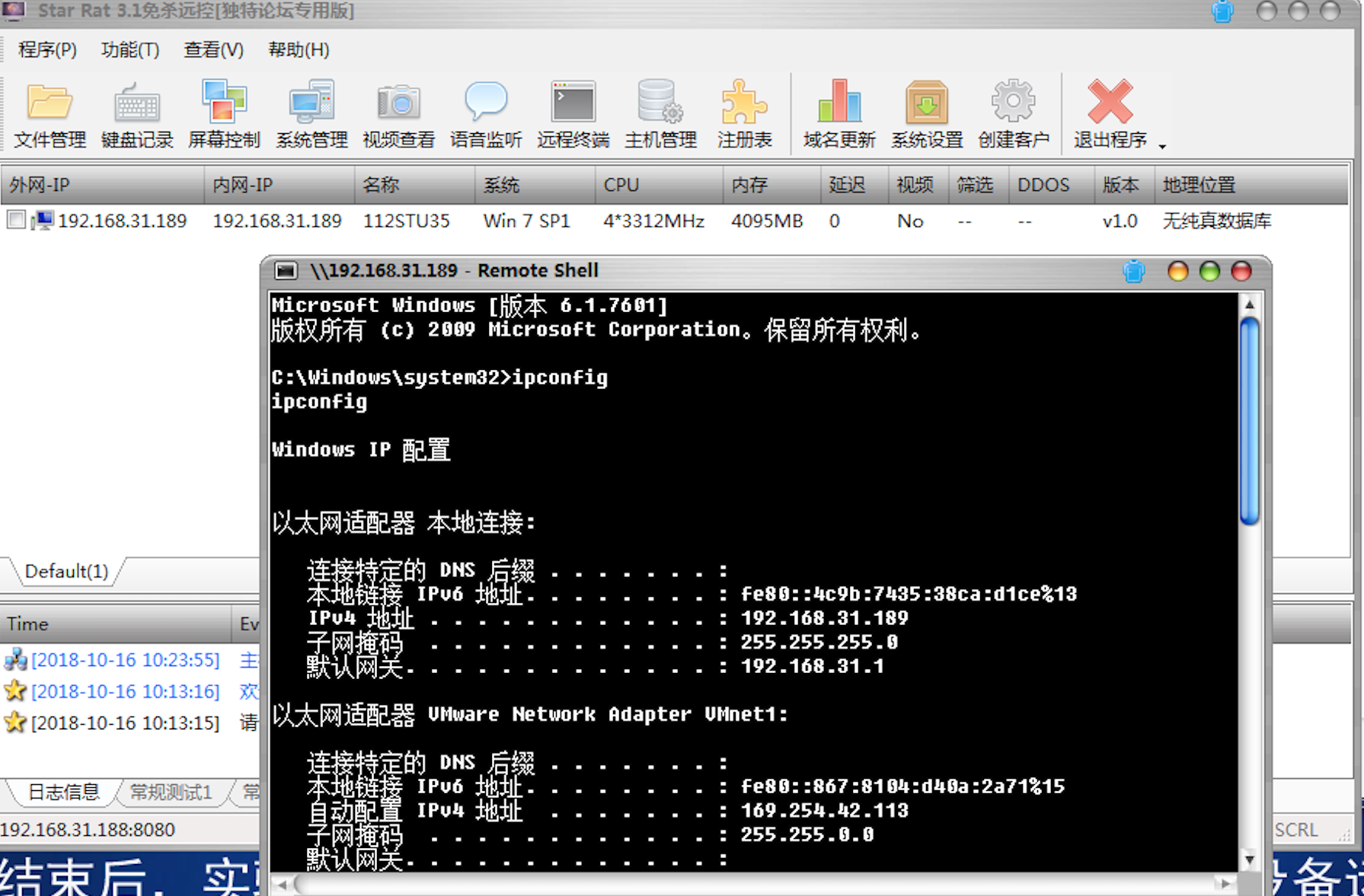
Task: Open the 屏幕控制 screen control tool
Action: (224, 114)
